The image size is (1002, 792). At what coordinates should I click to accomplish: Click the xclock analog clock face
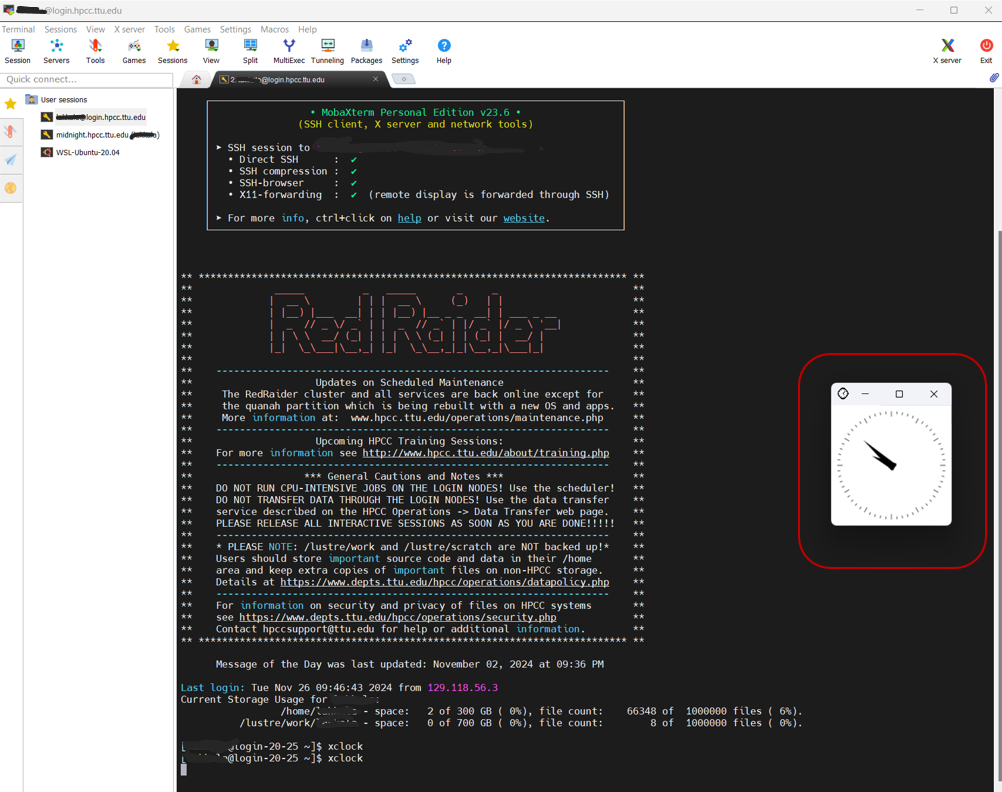891,465
